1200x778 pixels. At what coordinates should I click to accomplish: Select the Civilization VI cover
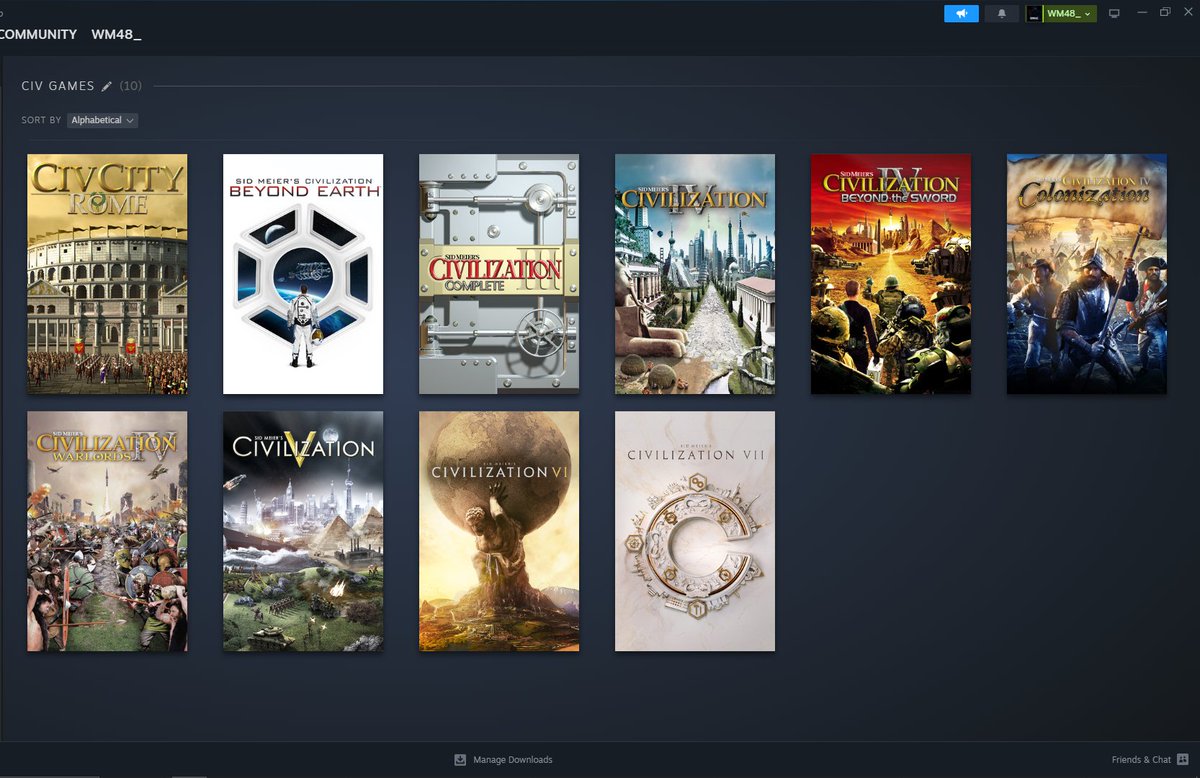(x=499, y=531)
